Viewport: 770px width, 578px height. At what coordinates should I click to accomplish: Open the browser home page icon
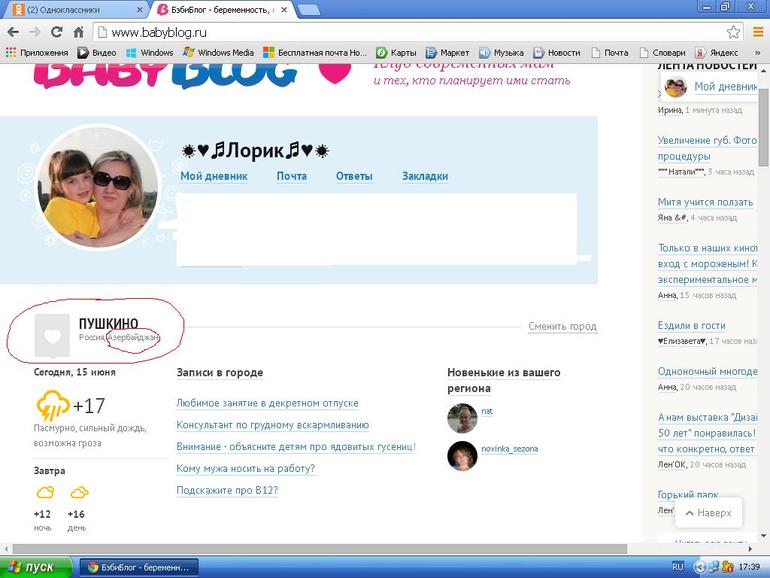78,32
